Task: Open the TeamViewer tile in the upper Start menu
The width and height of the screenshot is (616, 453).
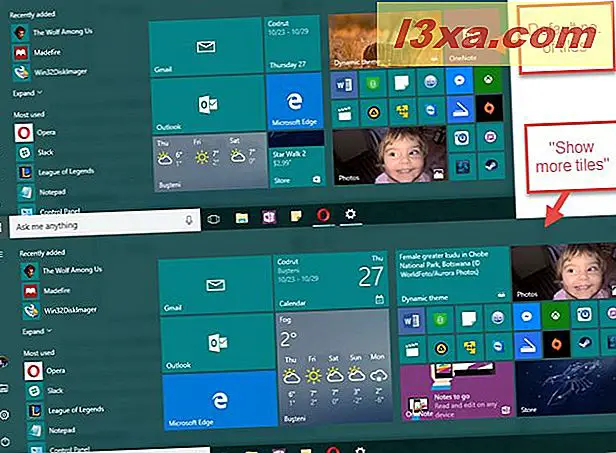Action: click(431, 110)
